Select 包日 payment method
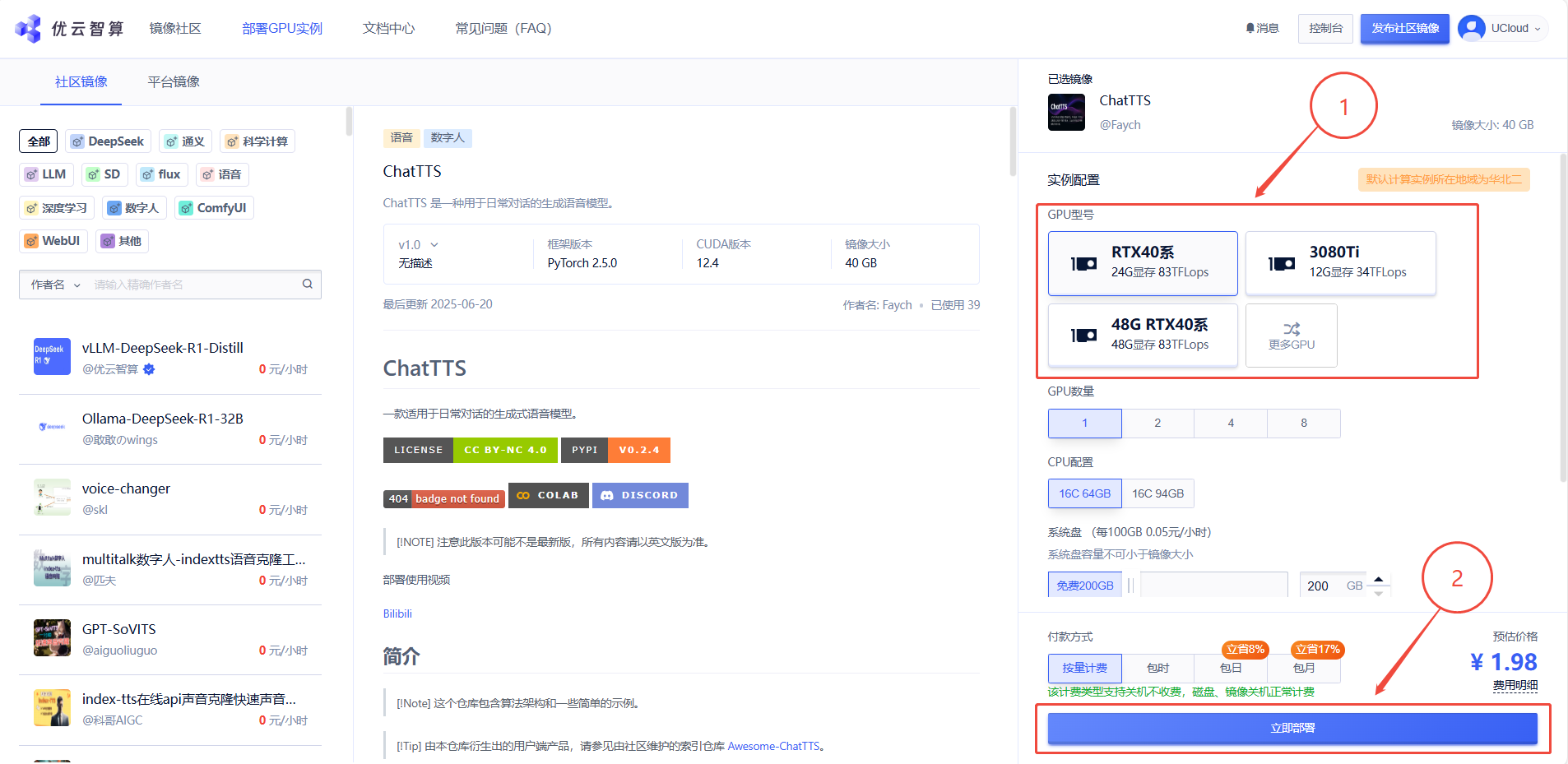Viewport: 1568px width, 764px height. click(1231, 668)
